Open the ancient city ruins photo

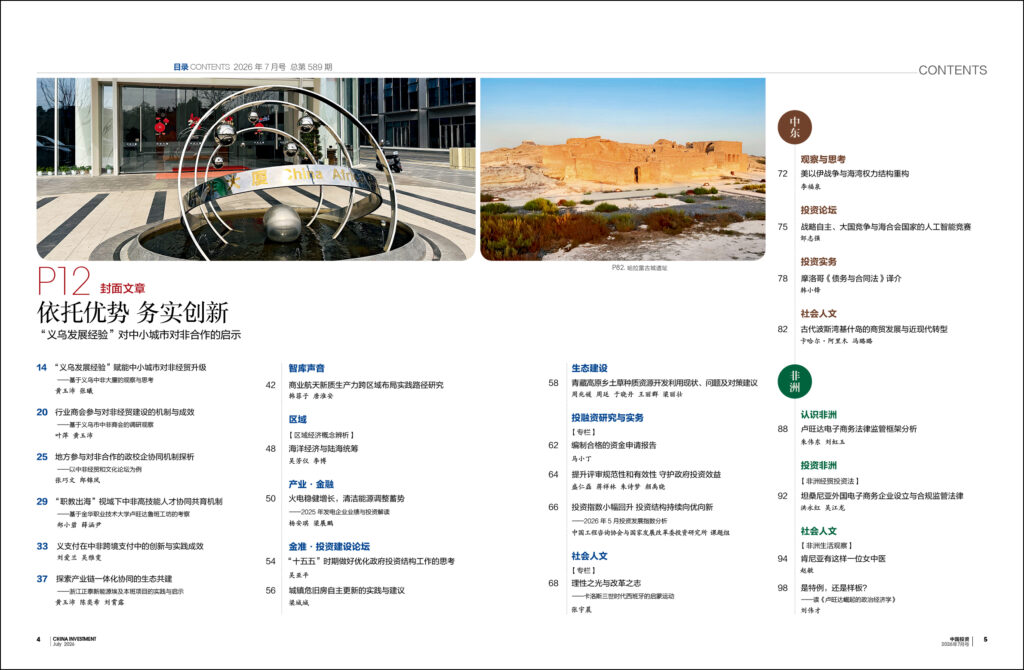(x=623, y=169)
